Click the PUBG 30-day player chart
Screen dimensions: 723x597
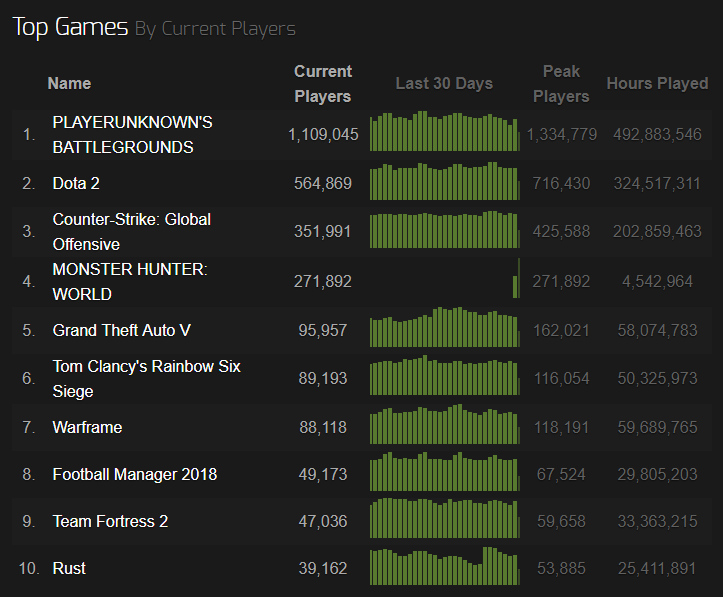(x=444, y=133)
